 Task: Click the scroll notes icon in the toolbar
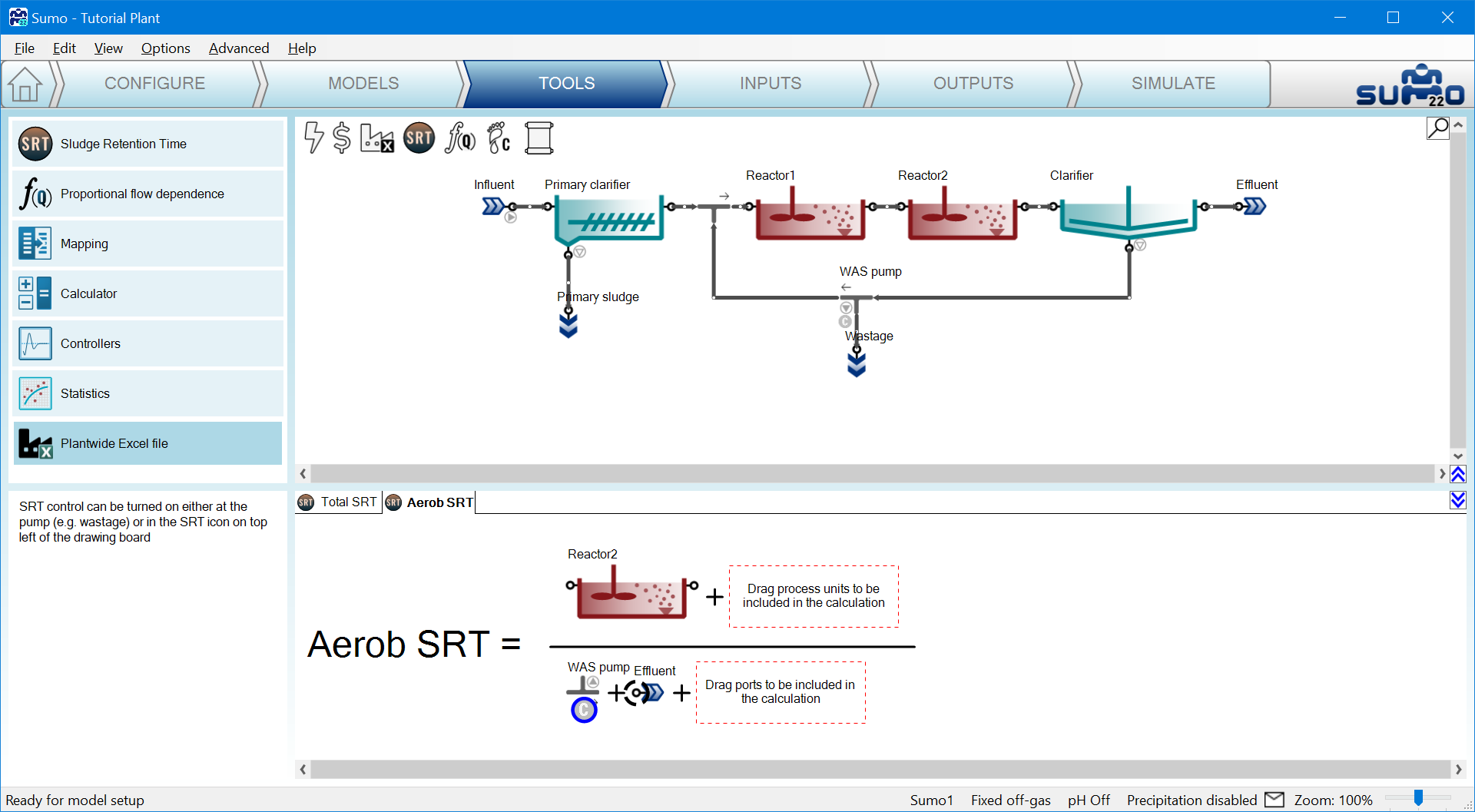[539, 138]
